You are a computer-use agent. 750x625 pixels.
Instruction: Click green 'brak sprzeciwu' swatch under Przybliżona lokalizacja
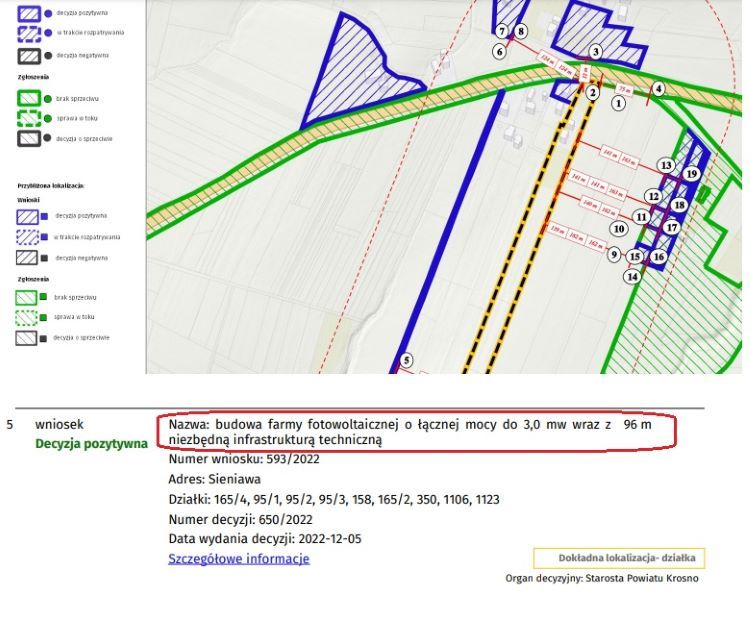coord(27,297)
